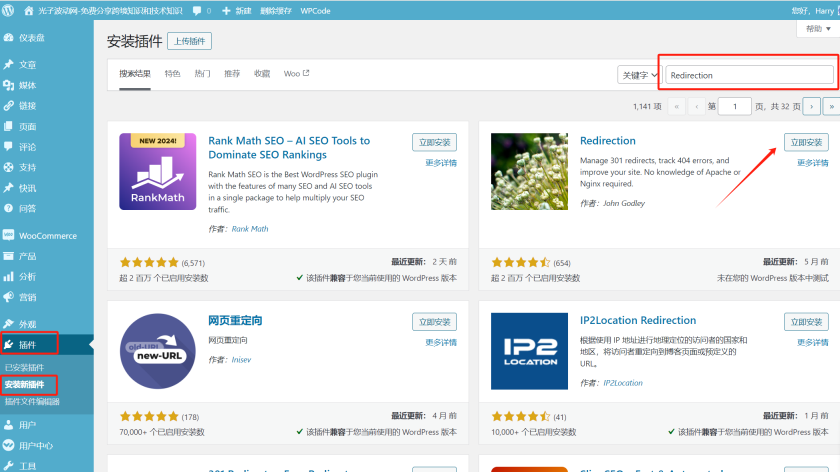Open 安装新插件 submenu item

click(25, 385)
